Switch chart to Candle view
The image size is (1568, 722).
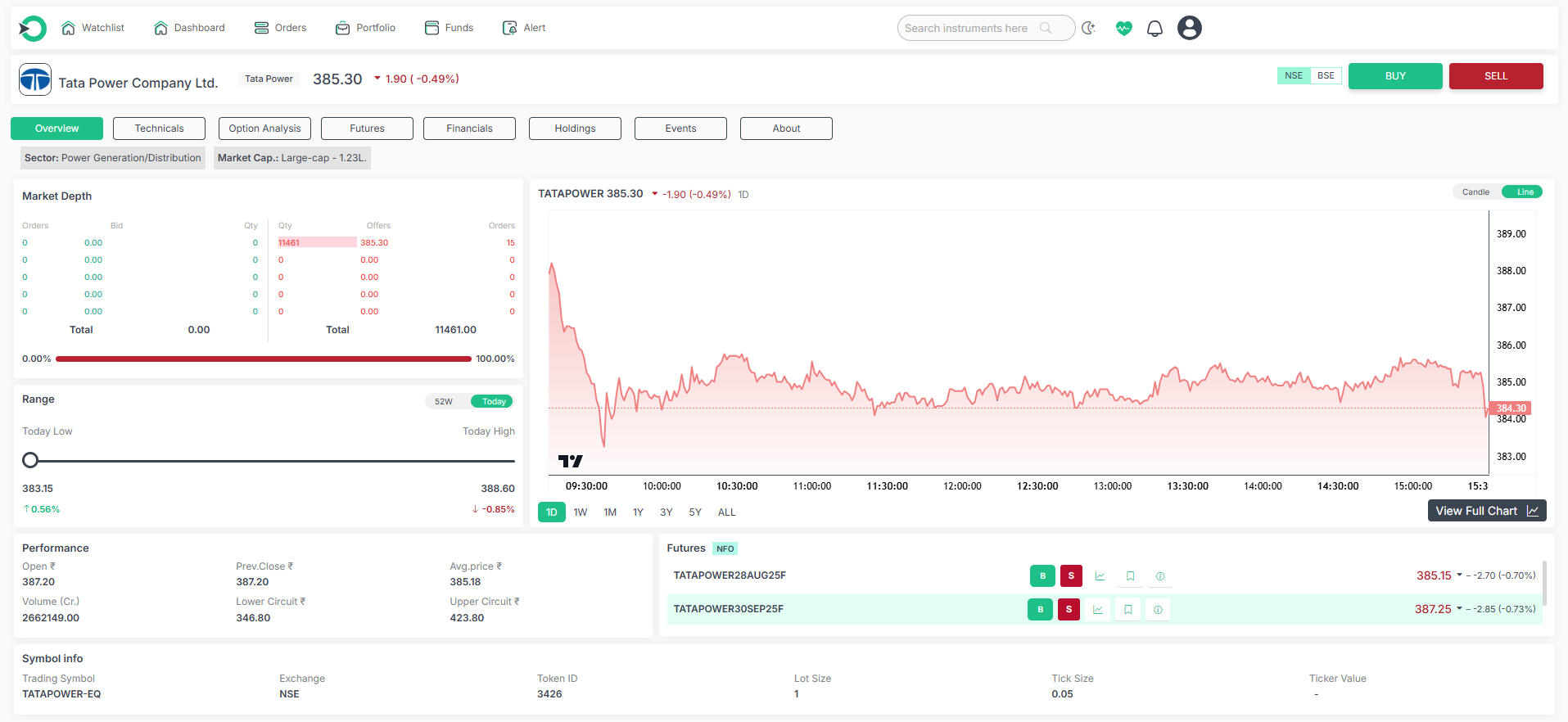(x=1475, y=192)
